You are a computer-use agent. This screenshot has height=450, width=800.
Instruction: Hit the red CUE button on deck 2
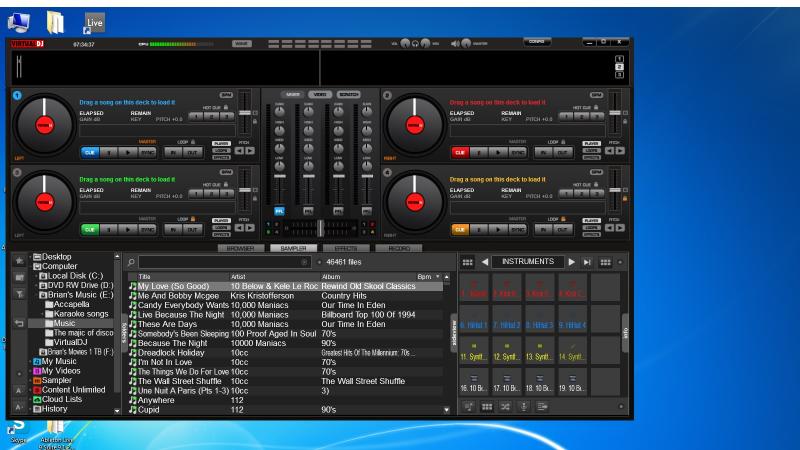coord(460,153)
